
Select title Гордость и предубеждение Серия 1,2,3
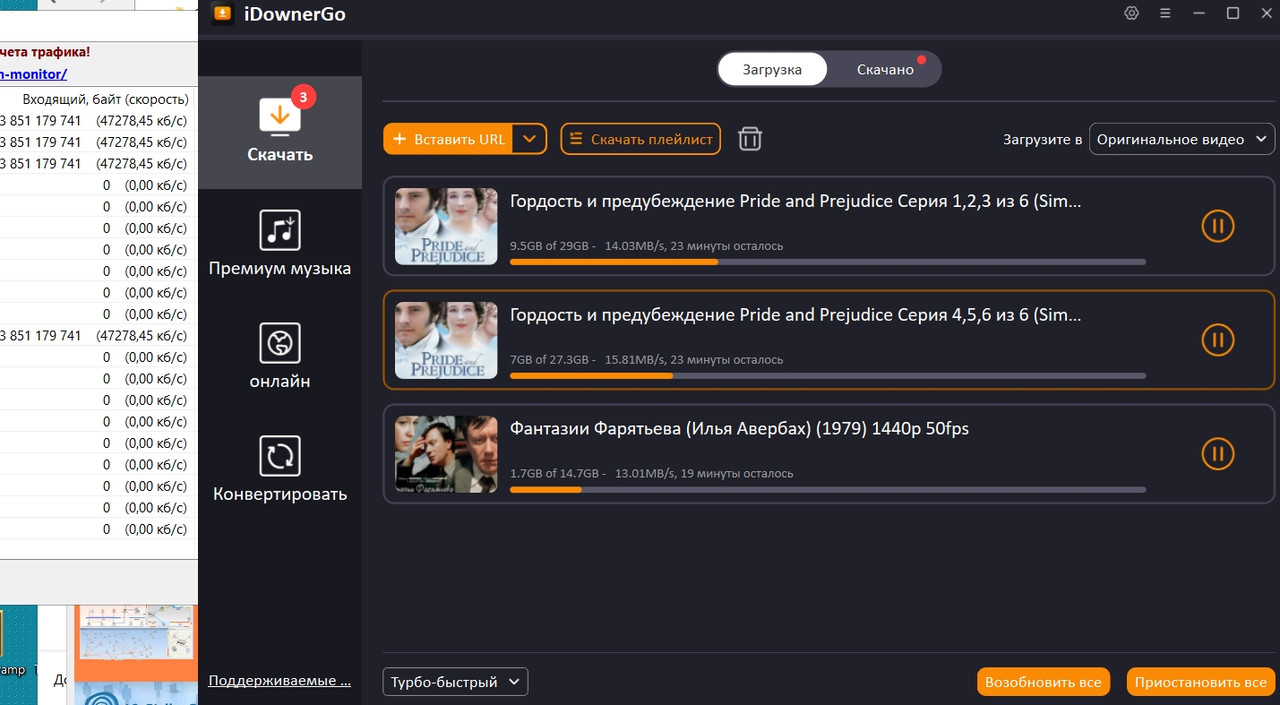pyautogui.click(x=796, y=201)
